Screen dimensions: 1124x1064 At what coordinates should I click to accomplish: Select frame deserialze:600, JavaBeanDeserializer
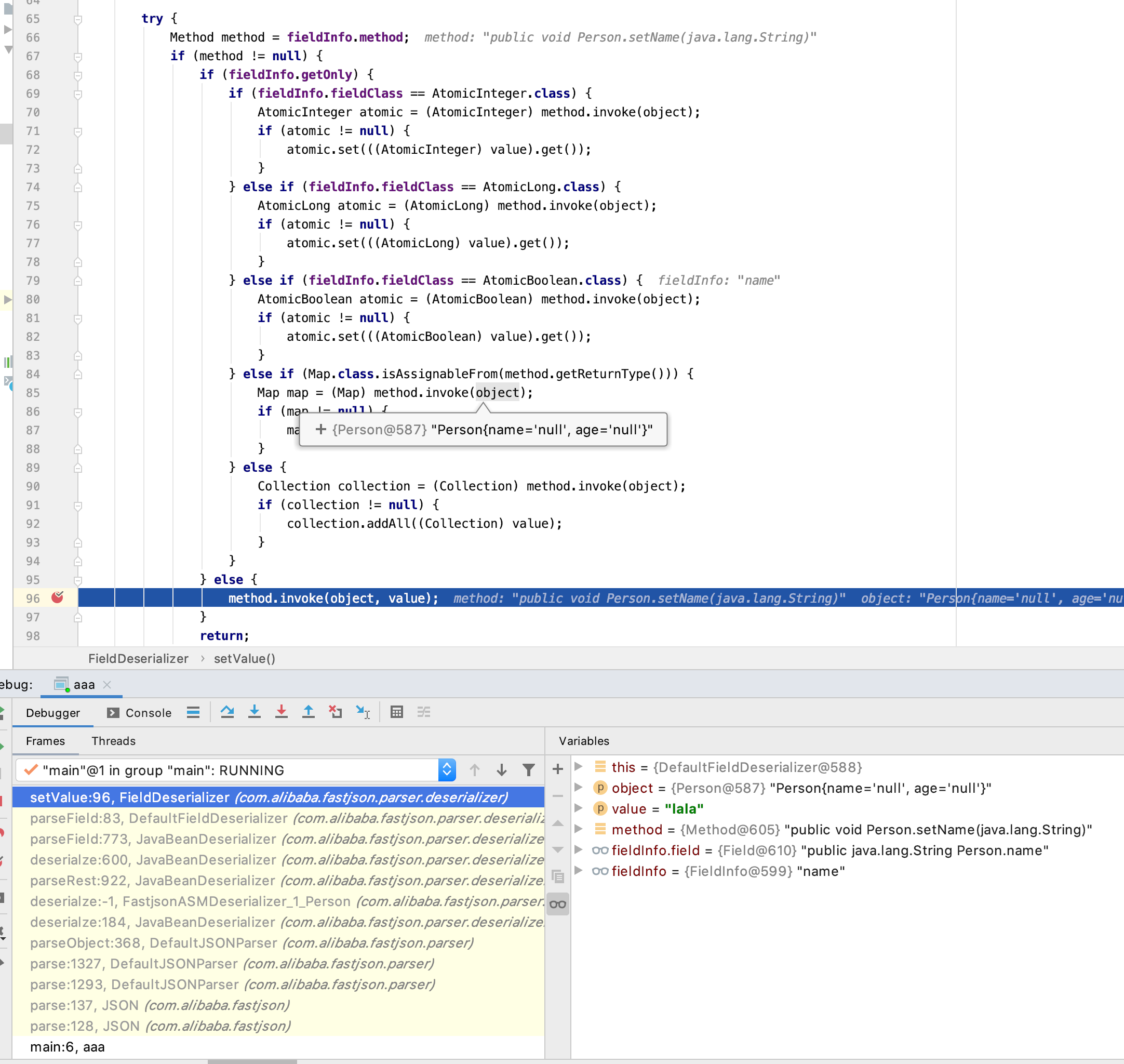pos(278,859)
